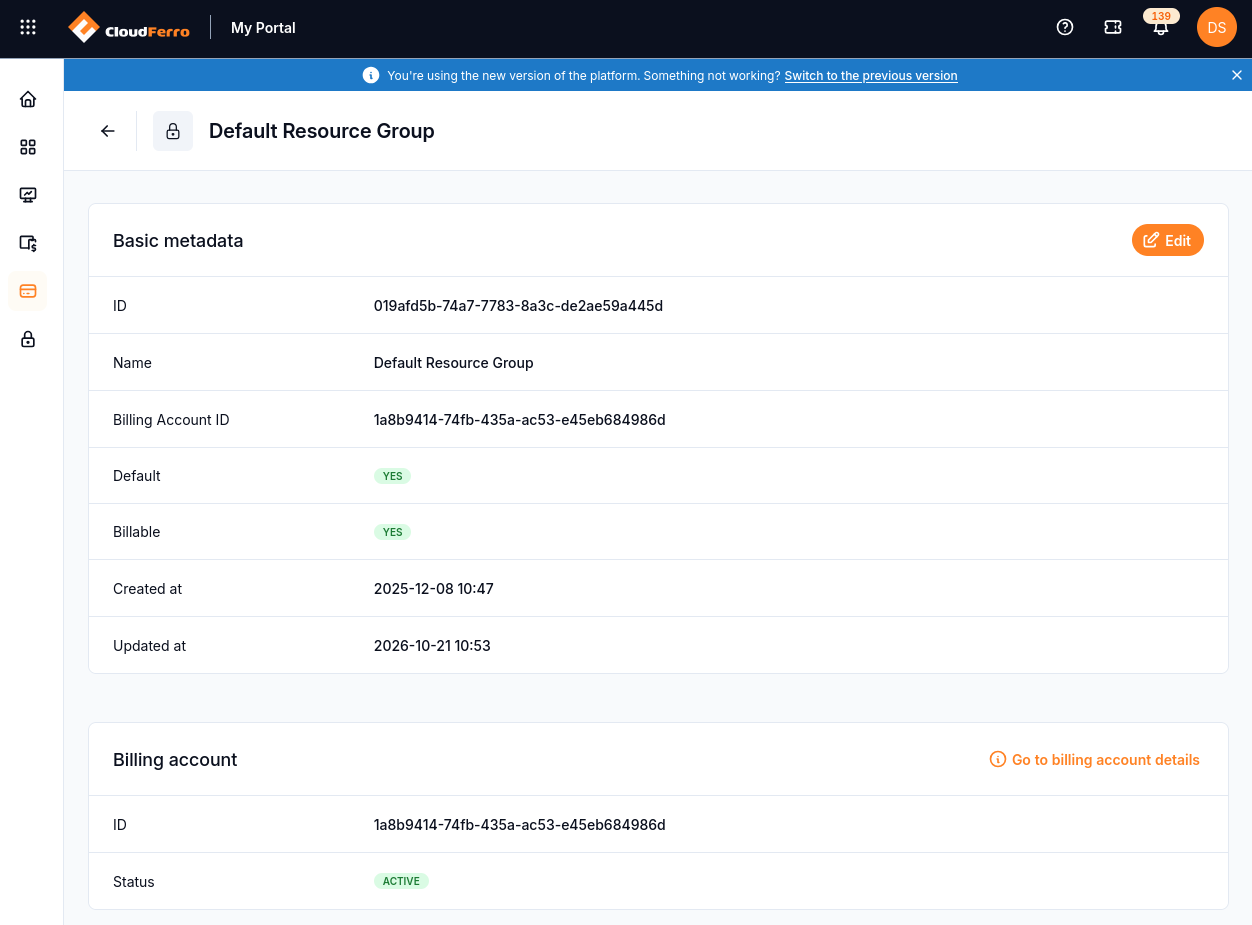This screenshot has height=925, width=1252.
Task: Open Go to billing account details
Action: 1095,760
